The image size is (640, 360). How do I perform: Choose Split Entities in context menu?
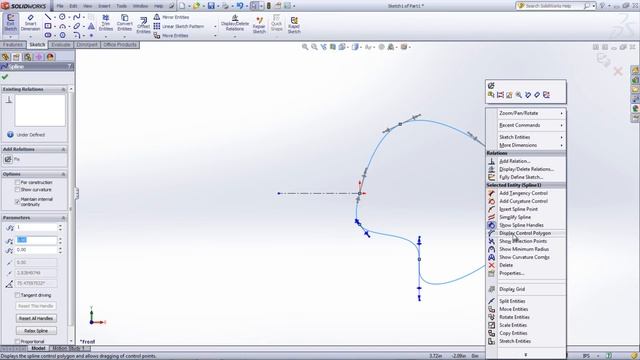point(512,301)
